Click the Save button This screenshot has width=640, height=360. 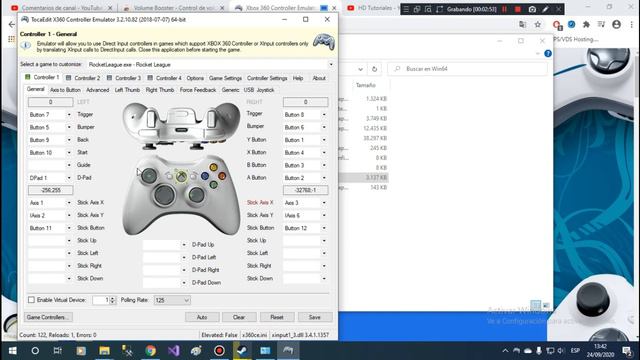(x=315, y=317)
